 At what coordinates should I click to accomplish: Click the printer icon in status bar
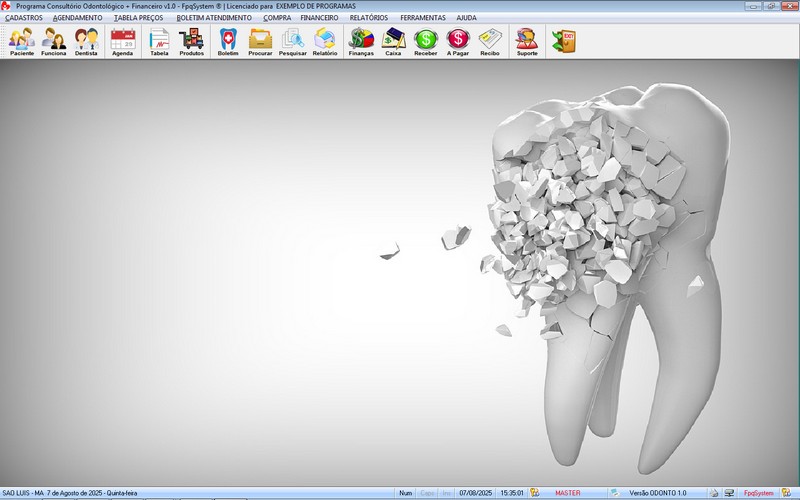click(715, 493)
